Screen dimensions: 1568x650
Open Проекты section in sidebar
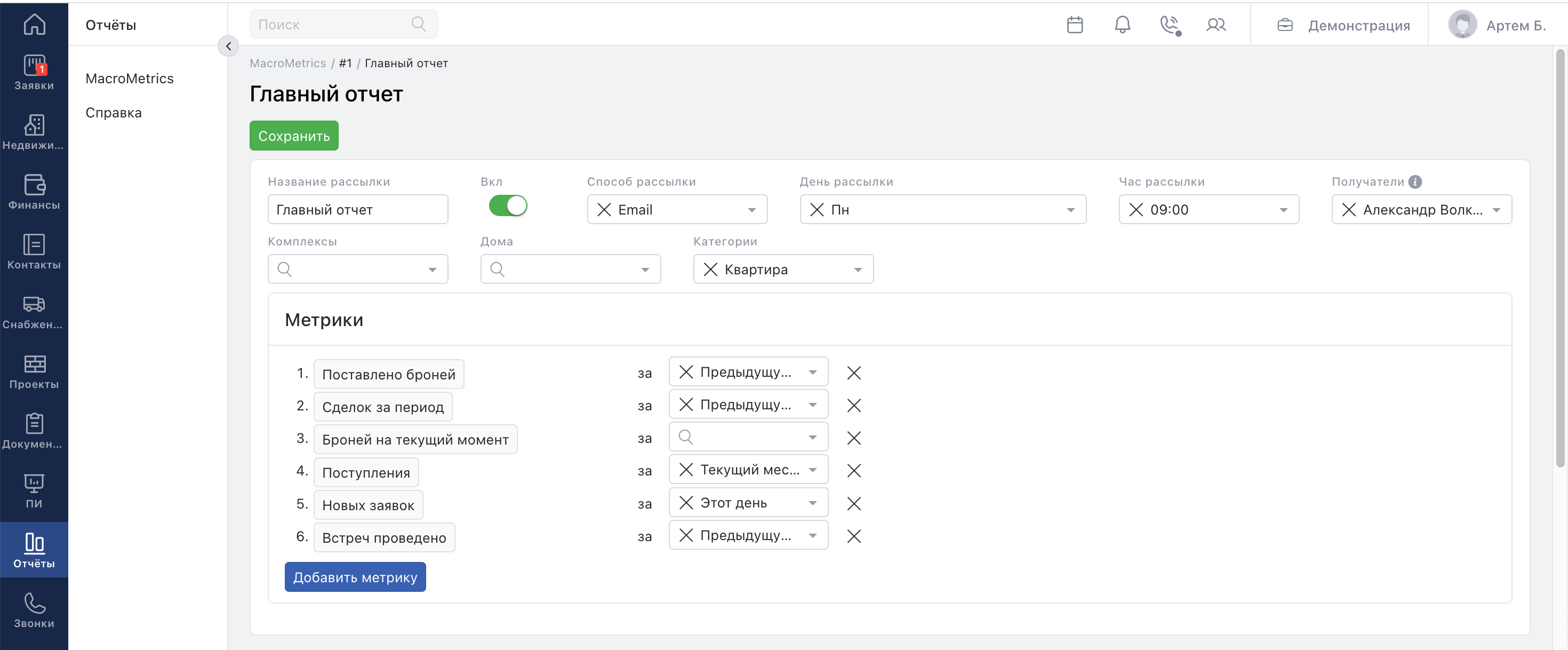(34, 371)
